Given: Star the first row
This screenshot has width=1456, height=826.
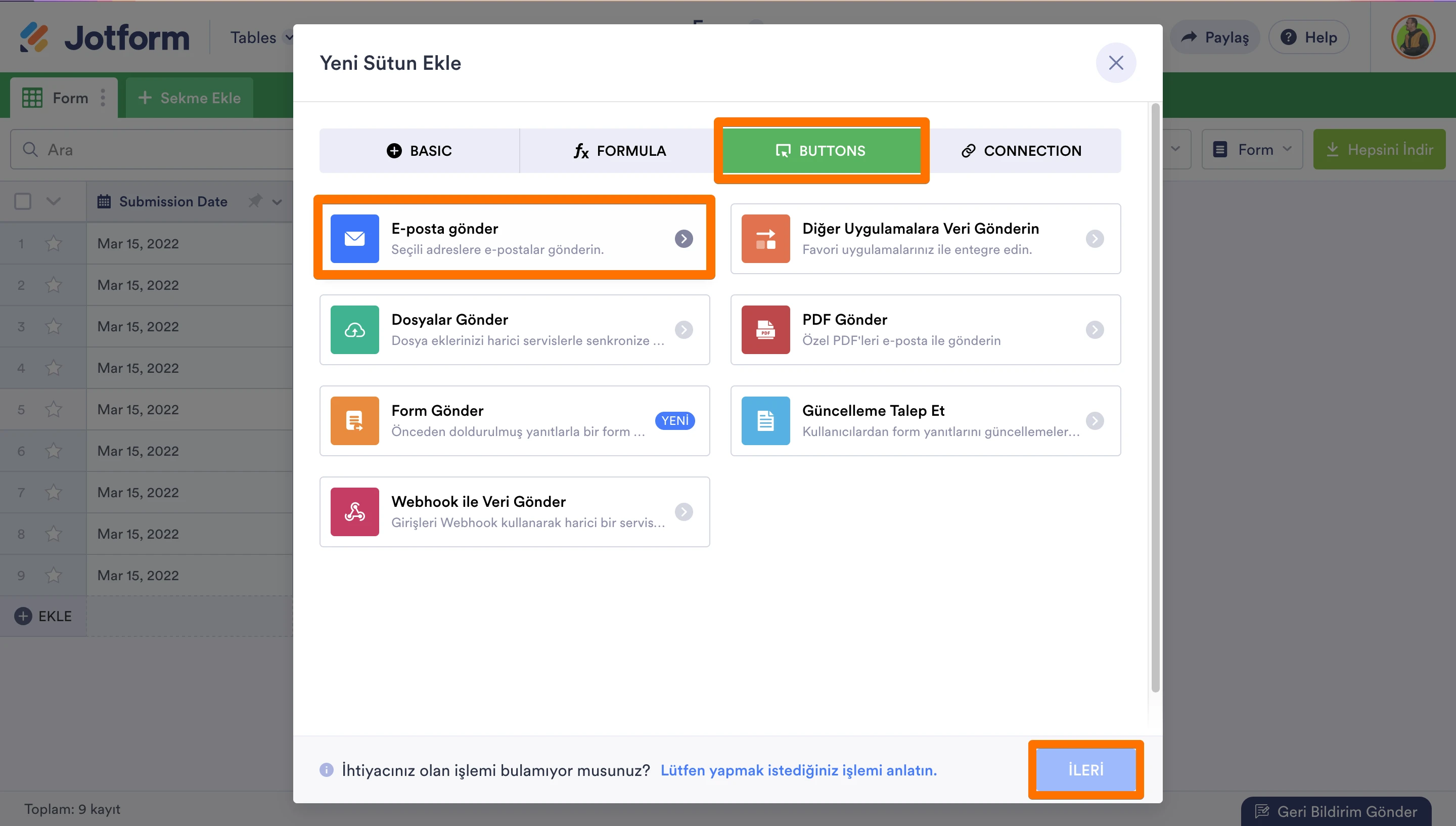Looking at the screenshot, I should point(53,243).
